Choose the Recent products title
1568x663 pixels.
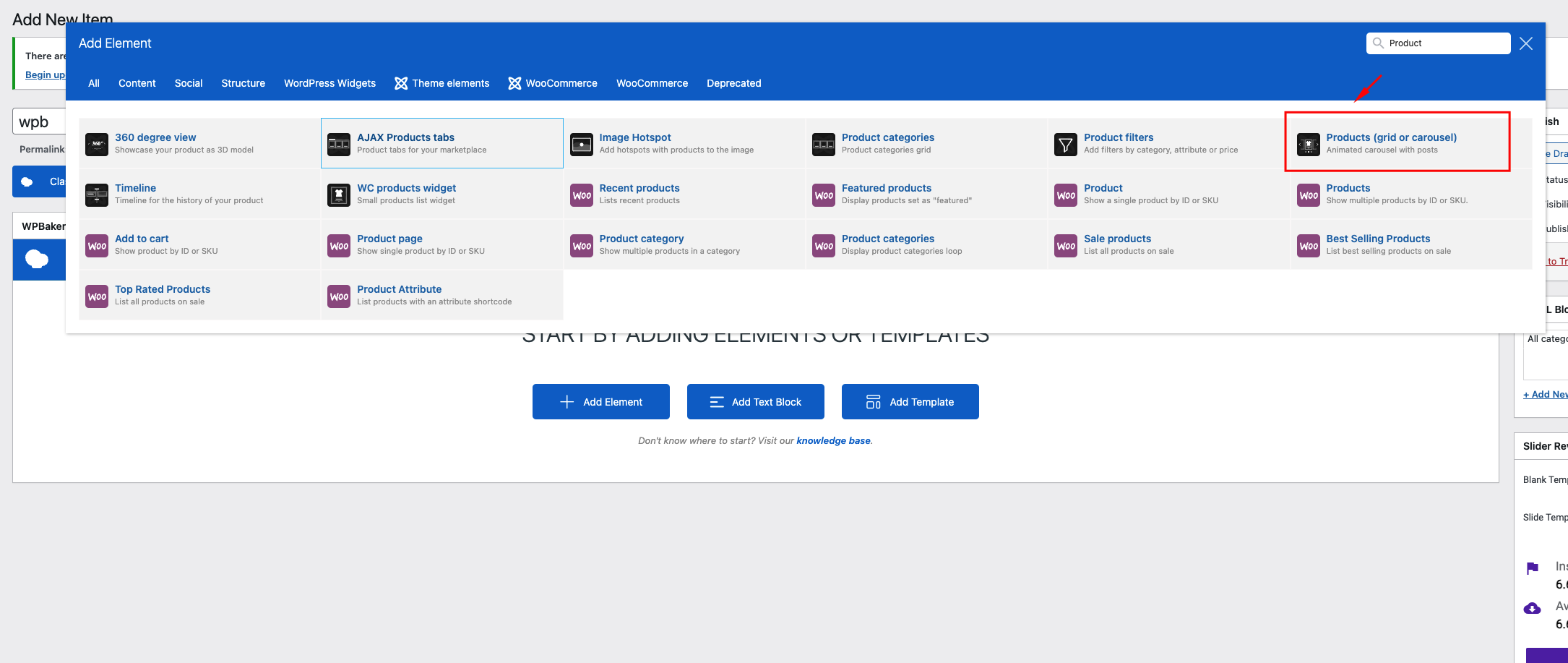click(639, 188)
